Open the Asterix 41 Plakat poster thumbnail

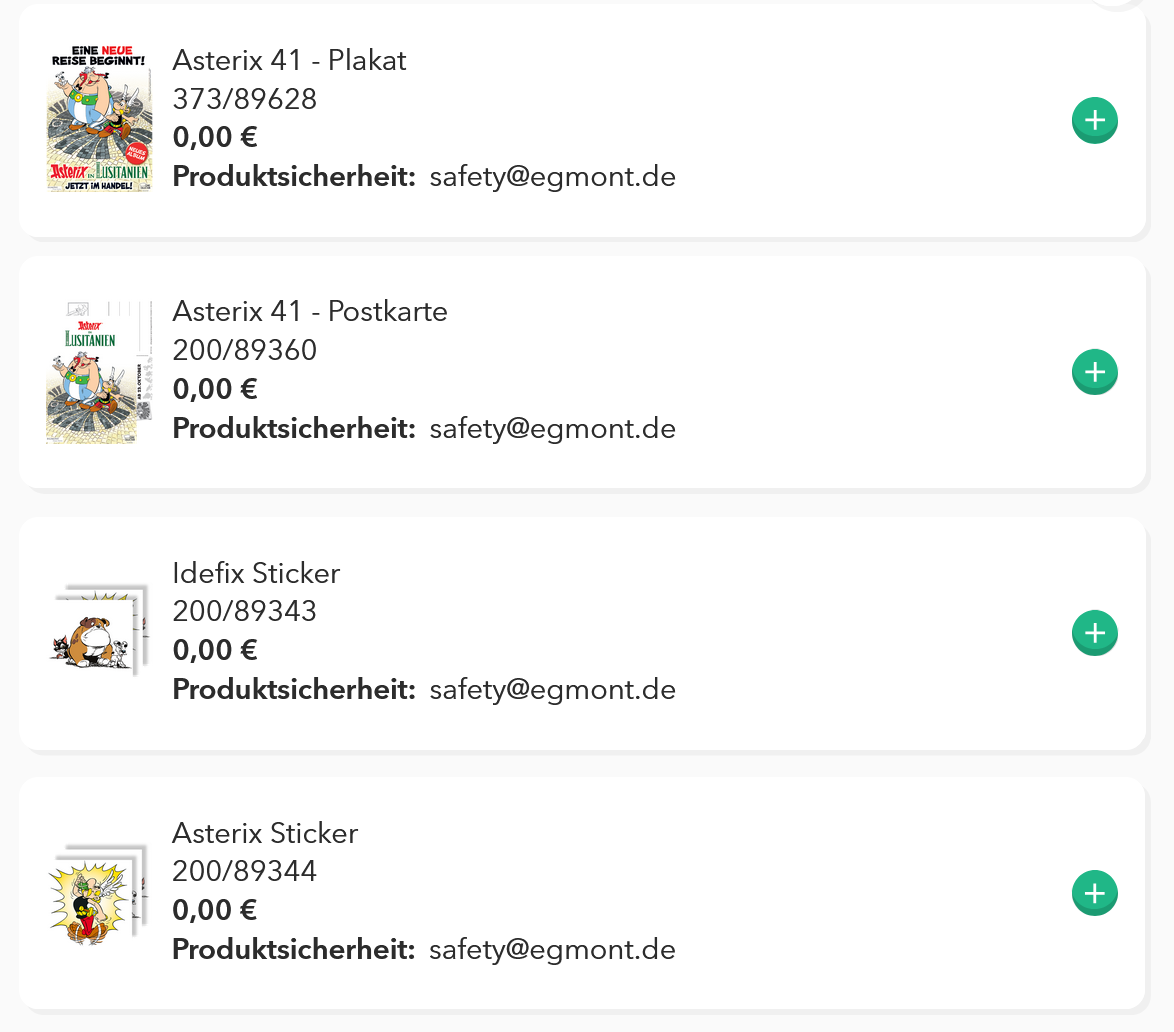pos(99,118)
